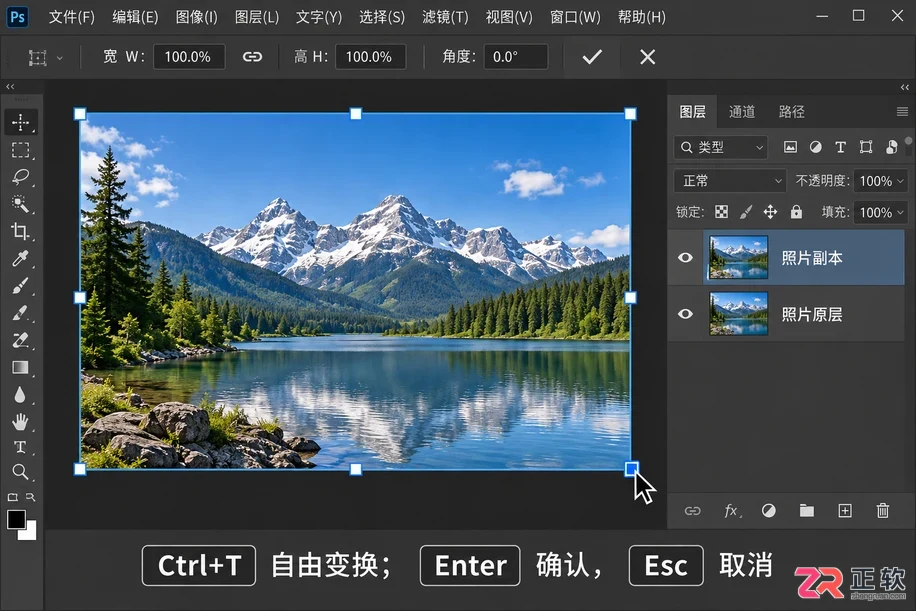Delete layer with trash icon
The image size is (916, 611).
(x=883, y=511)
